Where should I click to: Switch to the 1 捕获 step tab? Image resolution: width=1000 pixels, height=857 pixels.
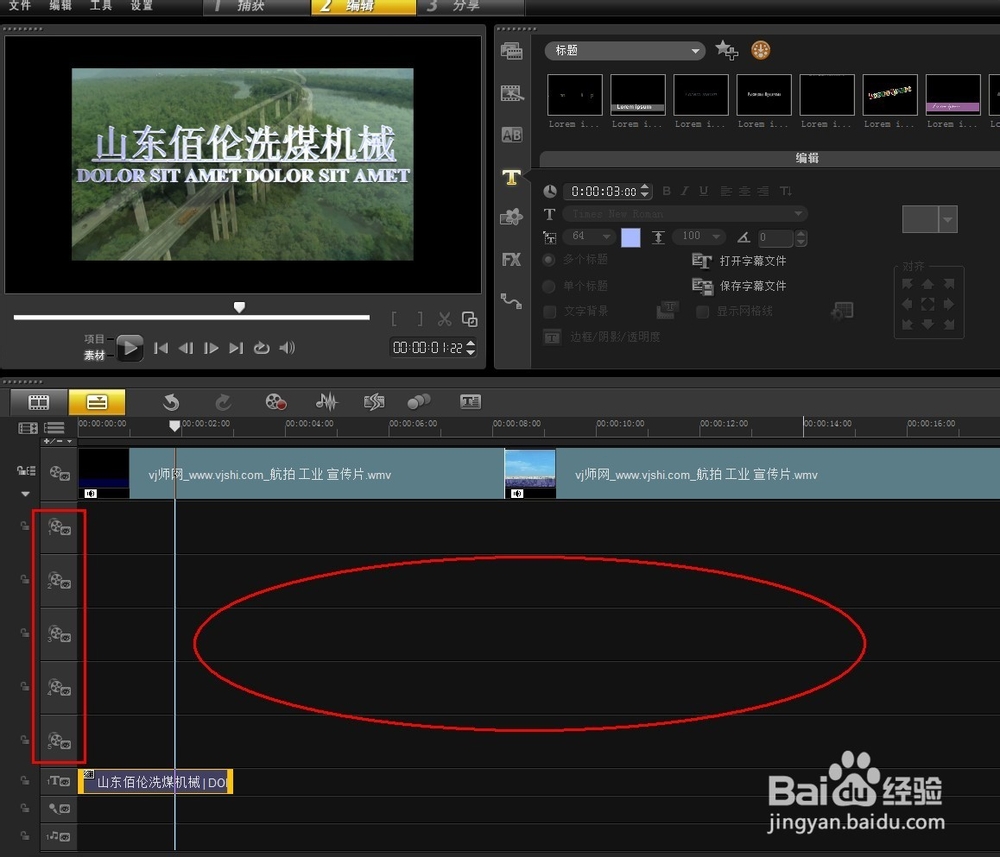coord(257,6)
